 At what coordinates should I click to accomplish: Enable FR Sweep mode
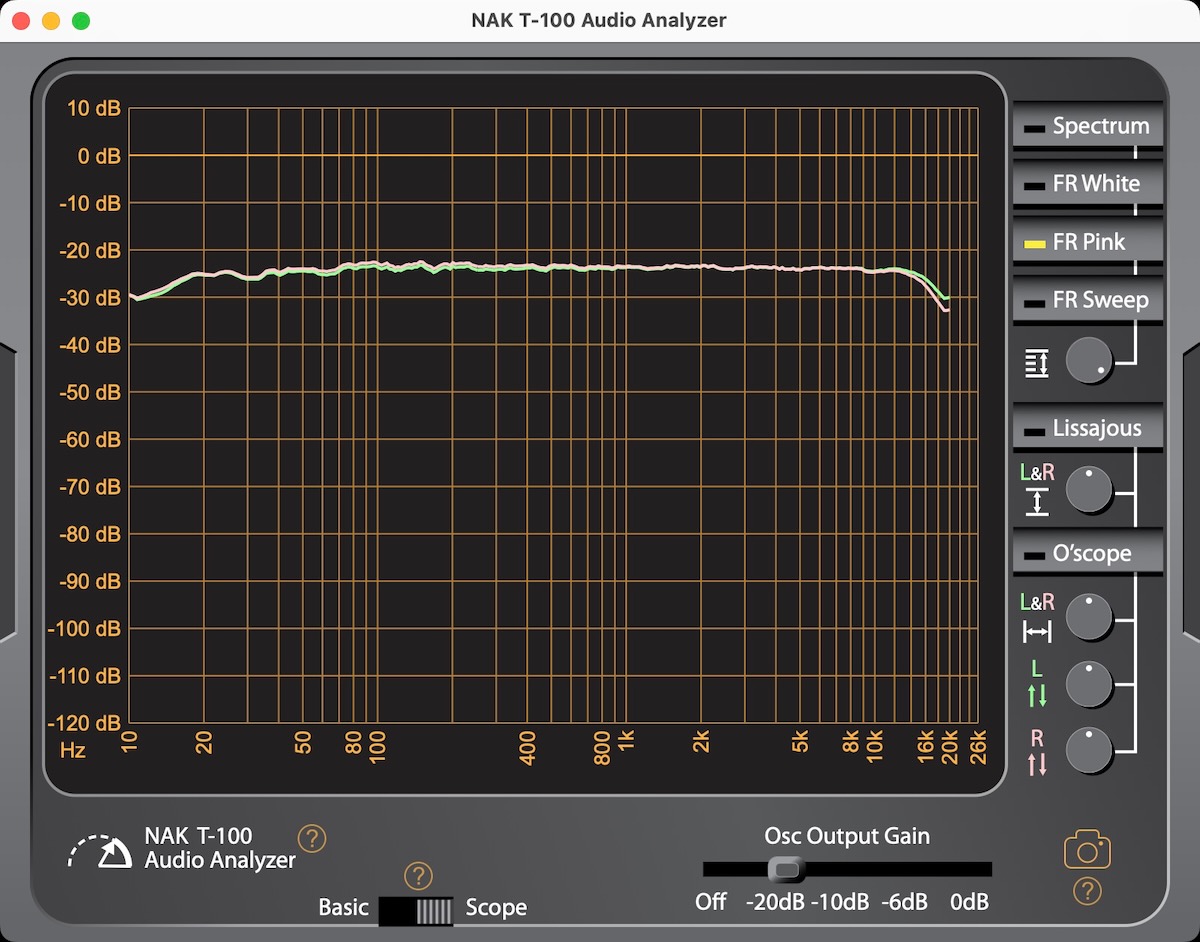1088,300
